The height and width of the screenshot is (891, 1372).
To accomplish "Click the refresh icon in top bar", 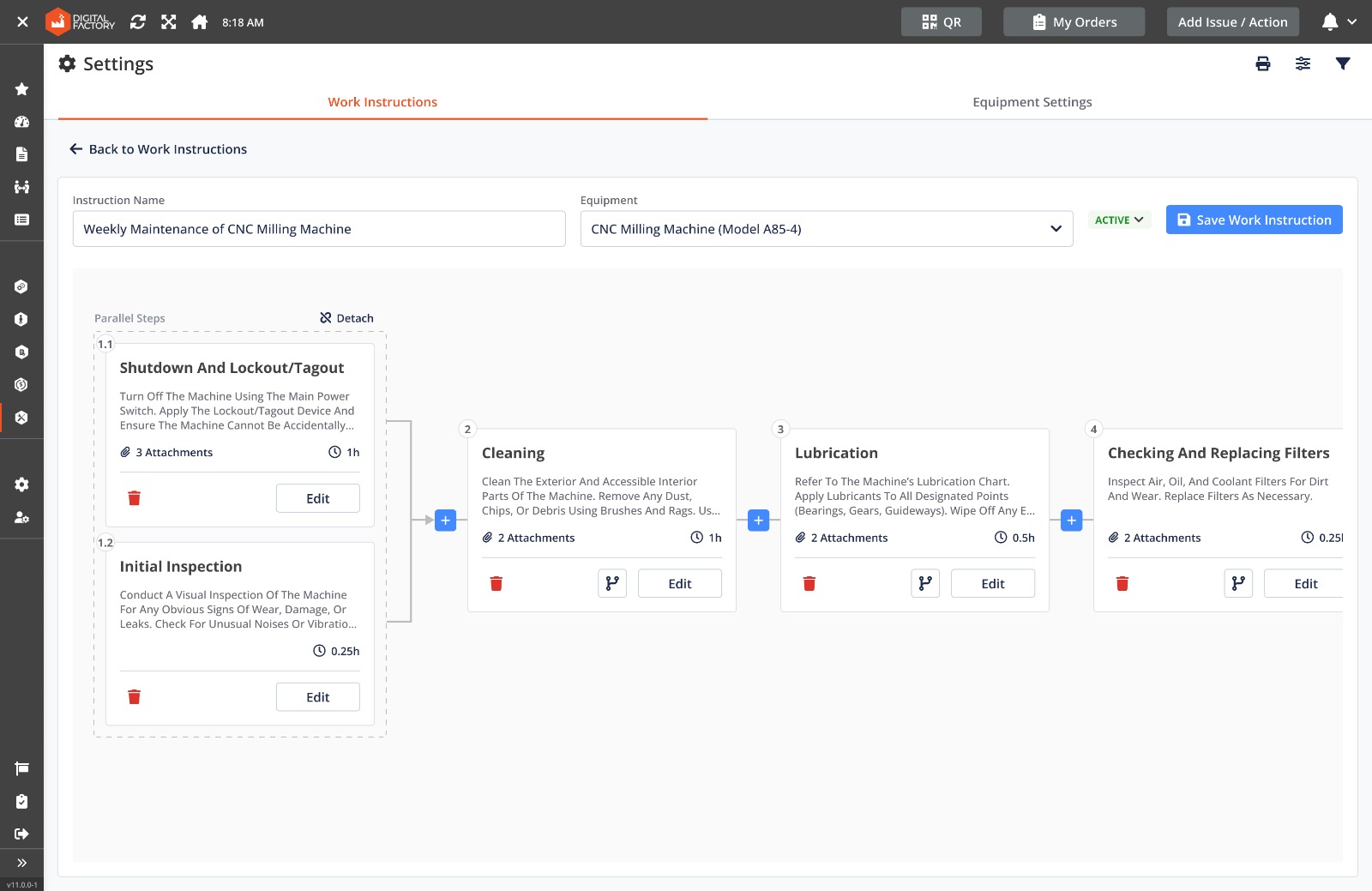I will coord(137,22).
